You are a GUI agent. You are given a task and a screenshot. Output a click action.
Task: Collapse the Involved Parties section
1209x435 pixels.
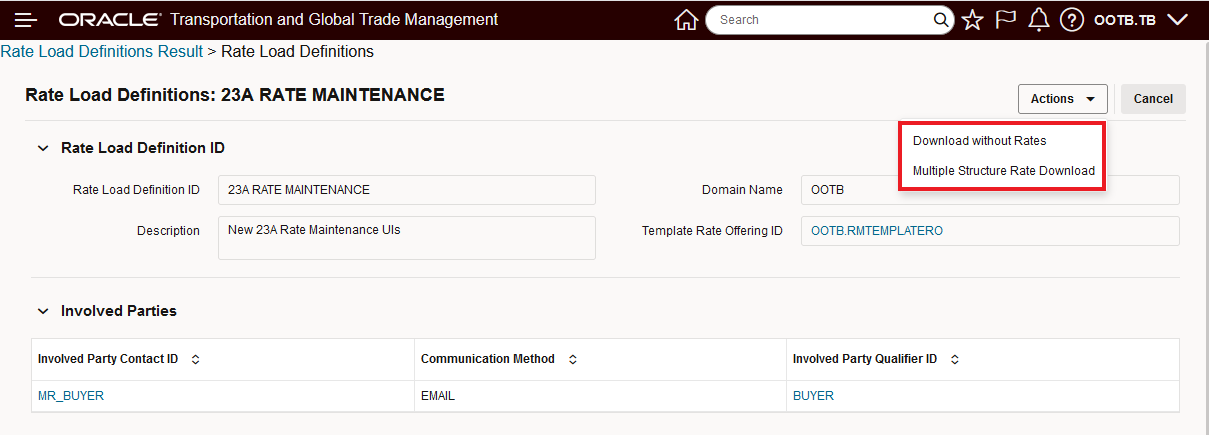43,311
